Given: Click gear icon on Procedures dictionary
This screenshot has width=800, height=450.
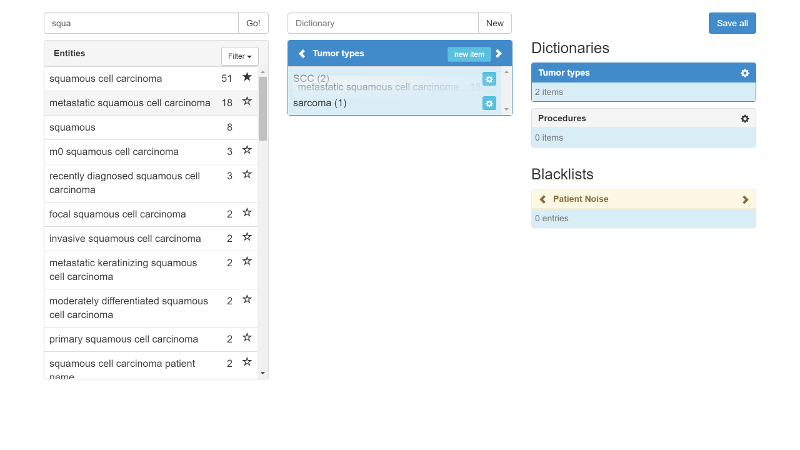Looking at the screenshot, I should coord(744,118).
